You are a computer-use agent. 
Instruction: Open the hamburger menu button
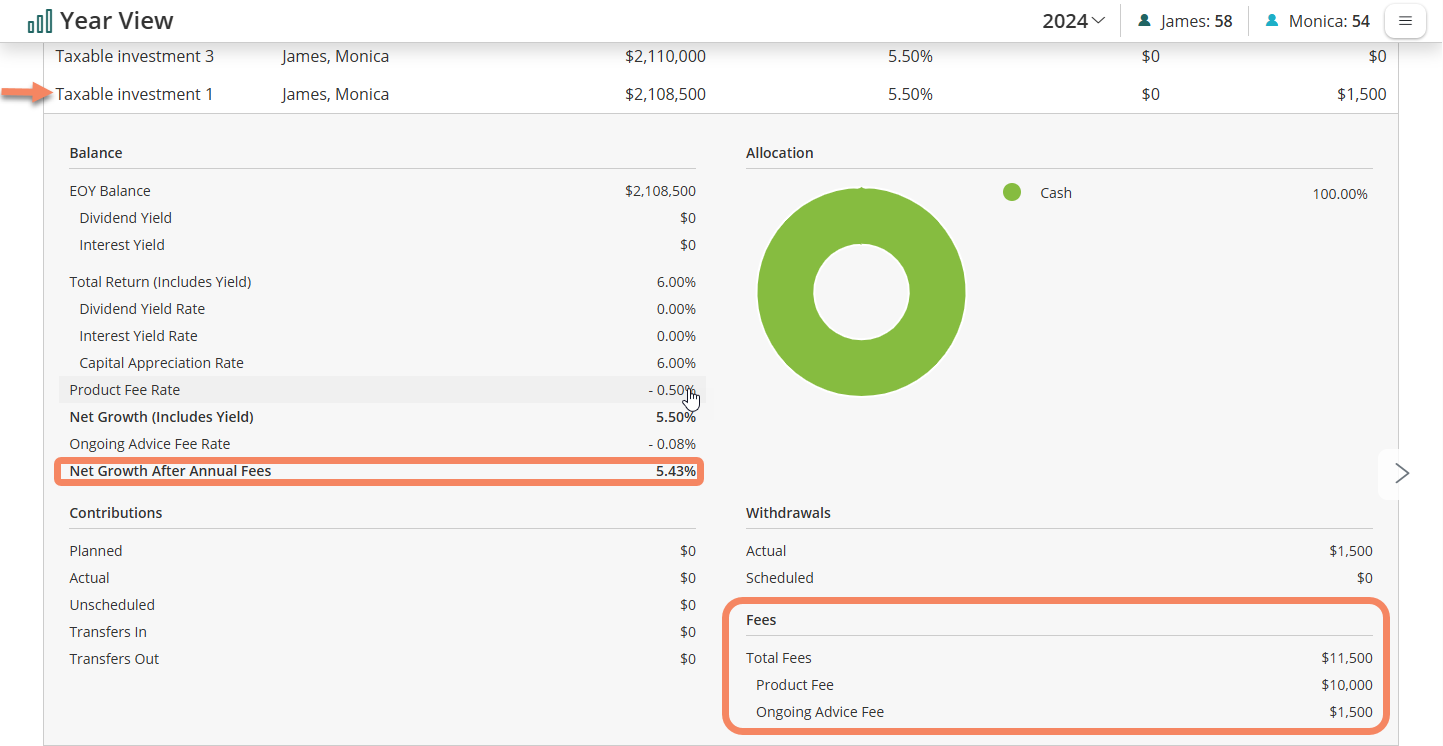tap(1404, 21)
